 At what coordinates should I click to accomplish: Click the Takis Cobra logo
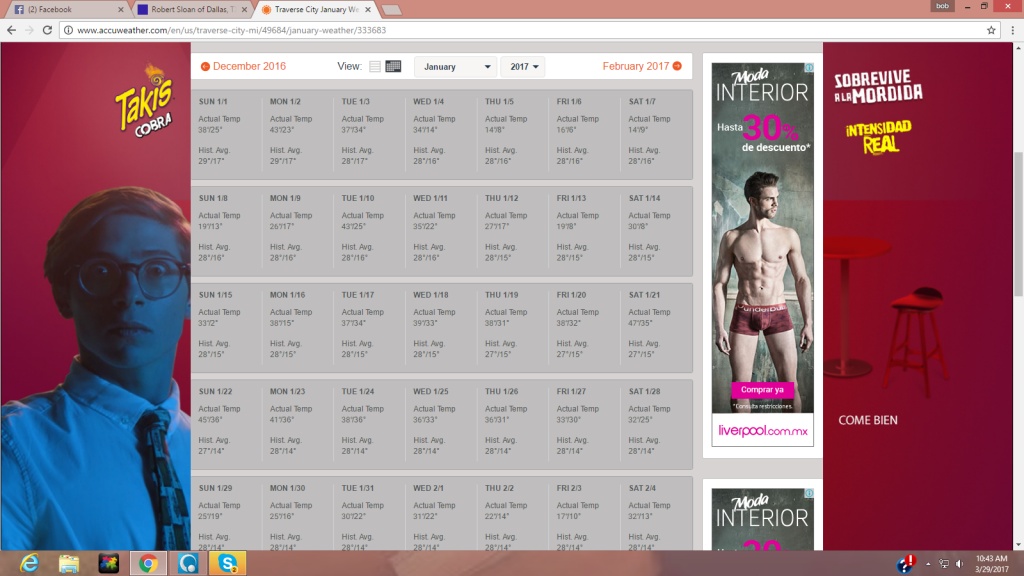(145, 101)
